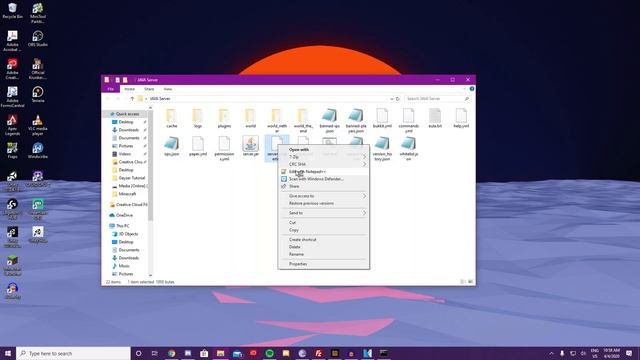The image size is (640, 360).
Task: Select This PC in navigation pane
Action: tap(122, 226)
